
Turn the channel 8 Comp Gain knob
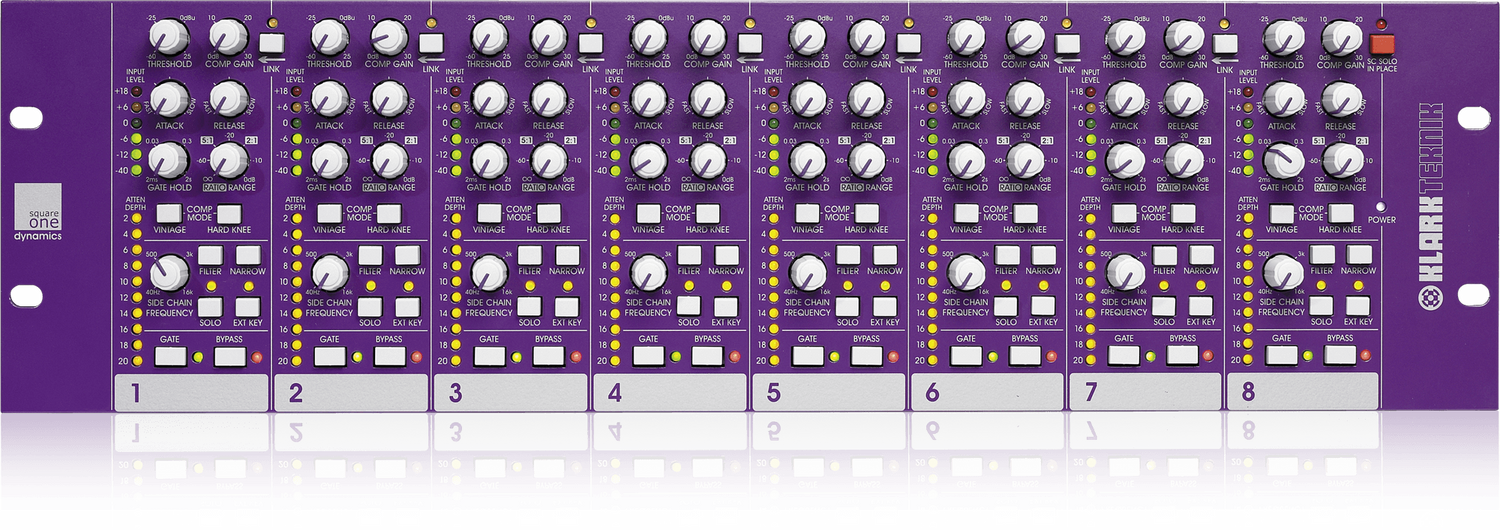[1342, 38]
